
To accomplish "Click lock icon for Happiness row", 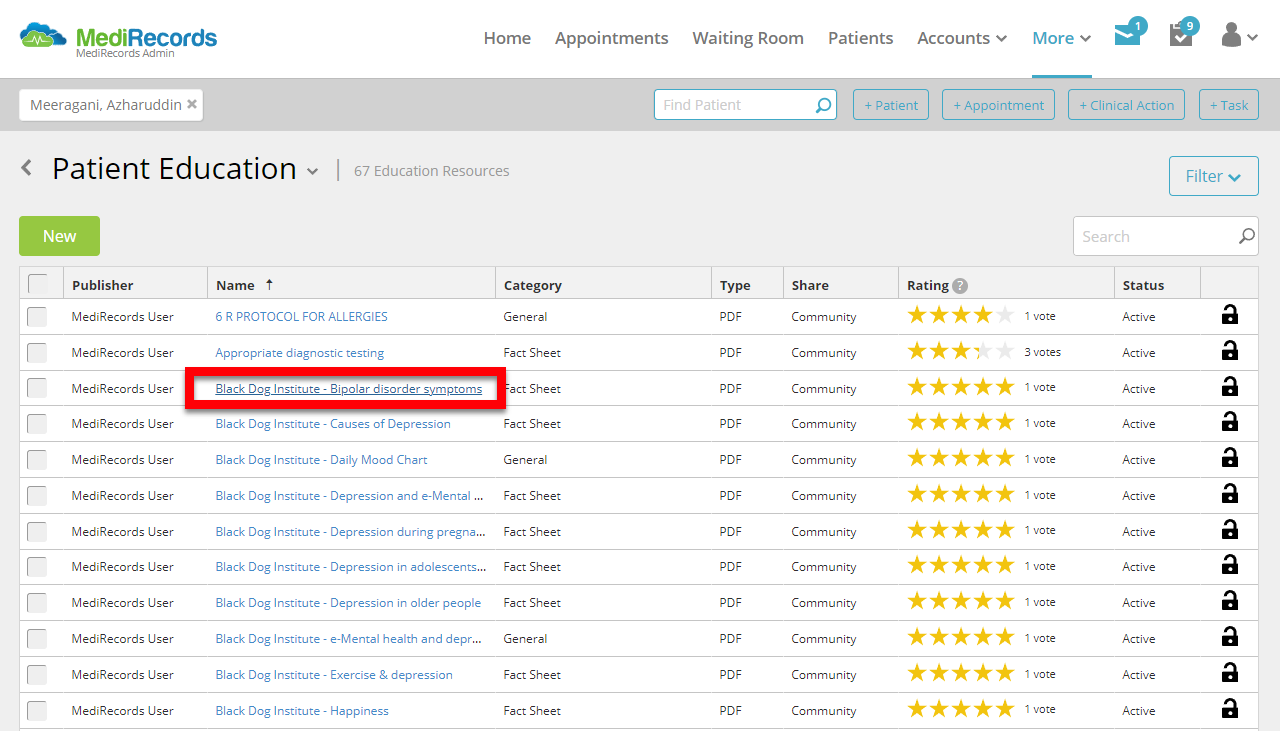I will coord(1230,709).
